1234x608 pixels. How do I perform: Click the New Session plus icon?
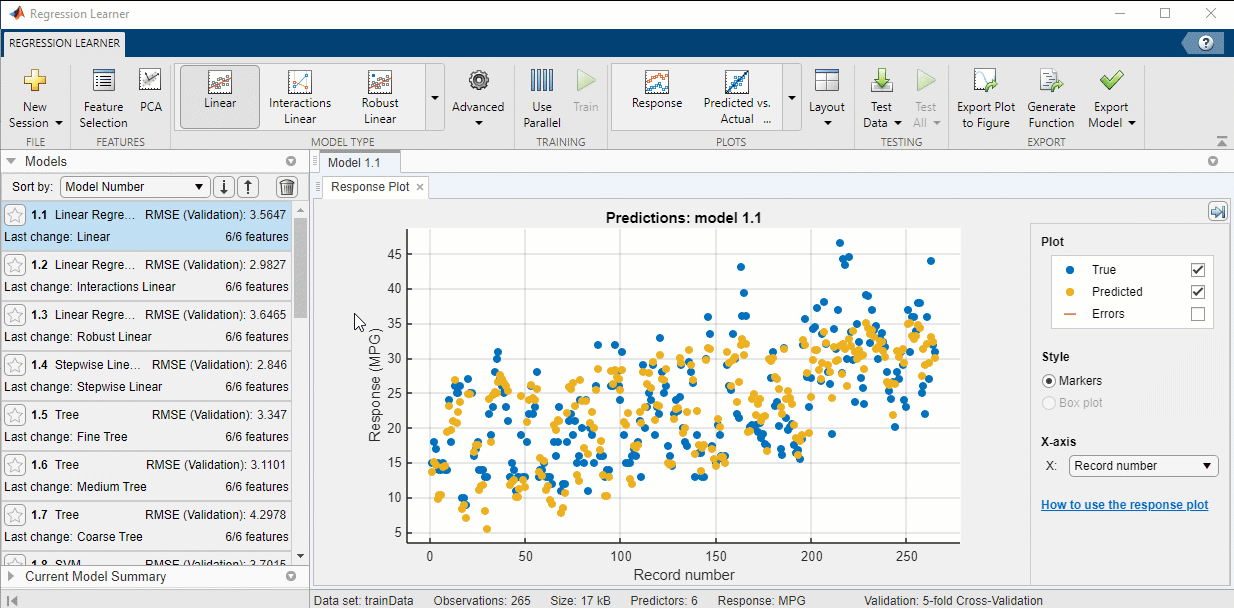(35, 81)
